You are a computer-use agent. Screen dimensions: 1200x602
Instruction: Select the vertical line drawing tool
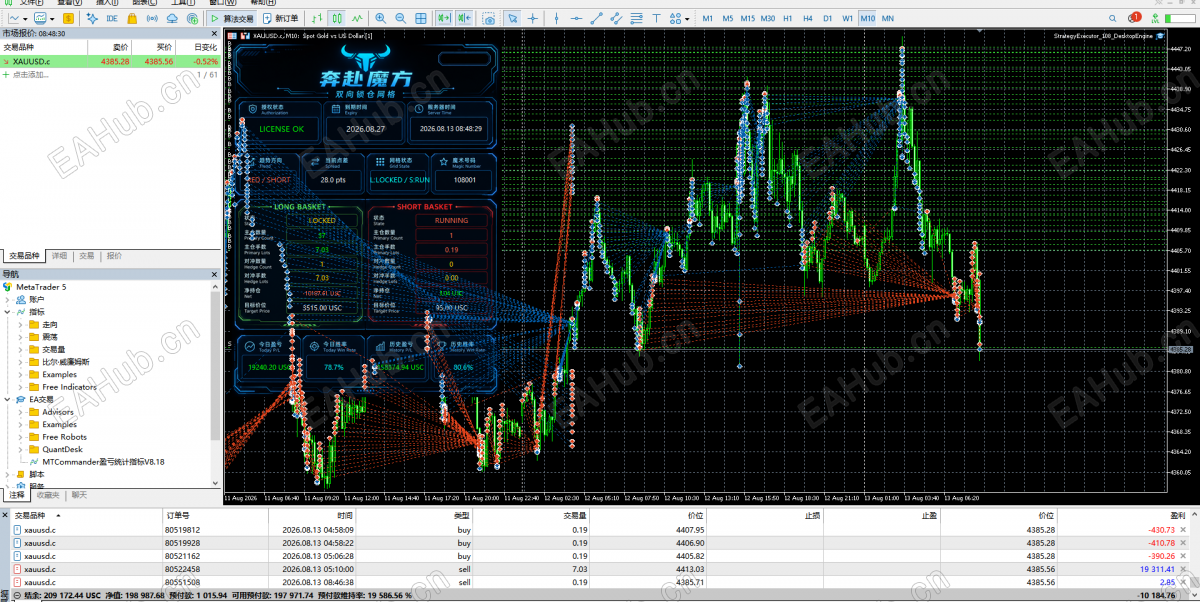click(556, 18)
